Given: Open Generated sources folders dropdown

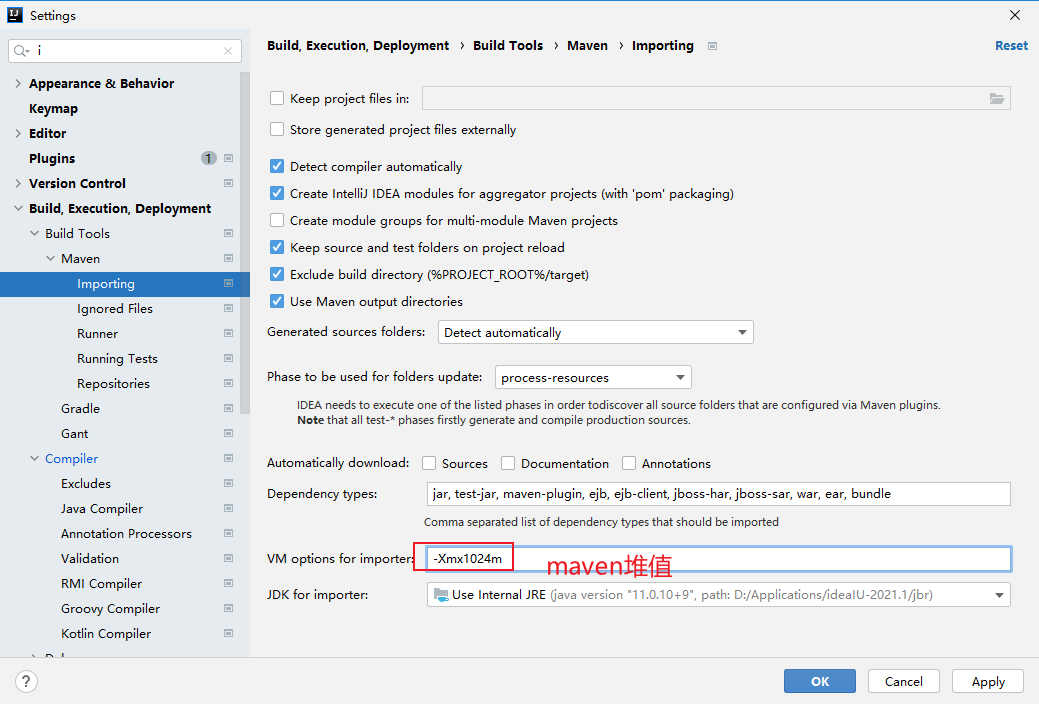Looking at the screenshot, I should click(x=595, y=332).
